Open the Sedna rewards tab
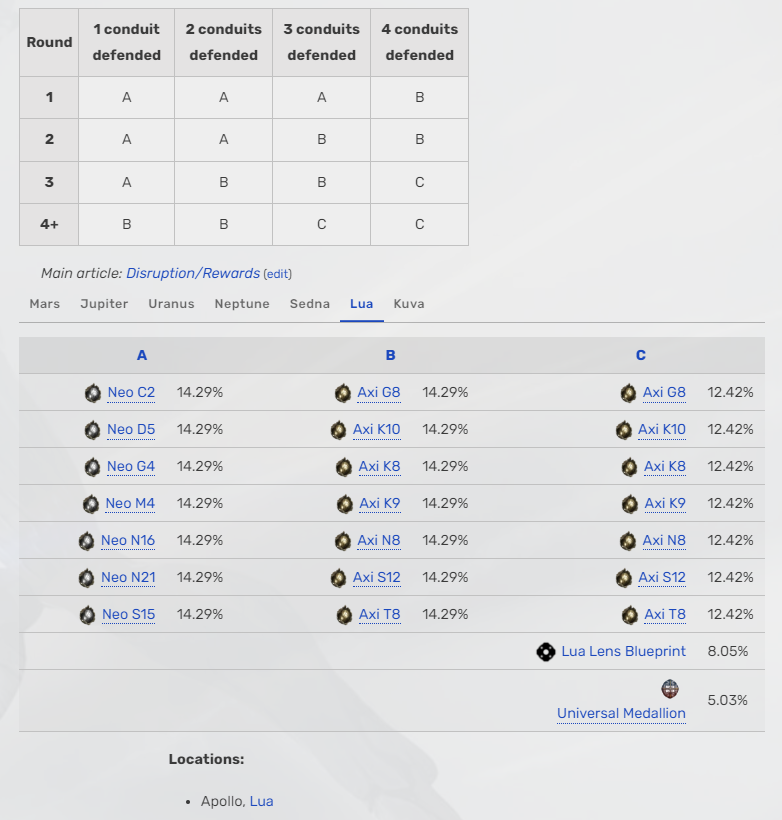This screenshot has height=820, width=782. coord(310,304)
